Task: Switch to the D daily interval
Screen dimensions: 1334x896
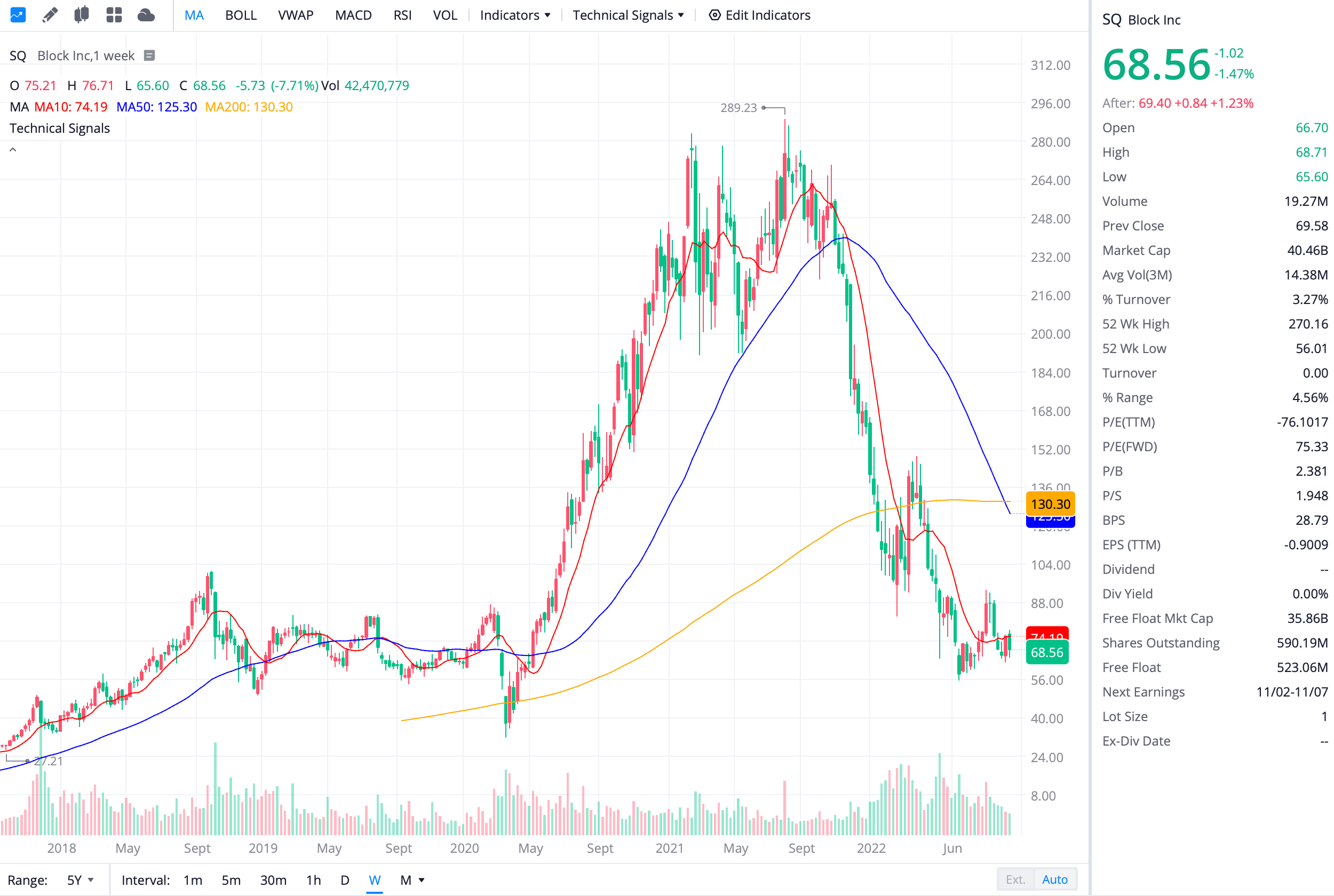Action: [345, 880]
